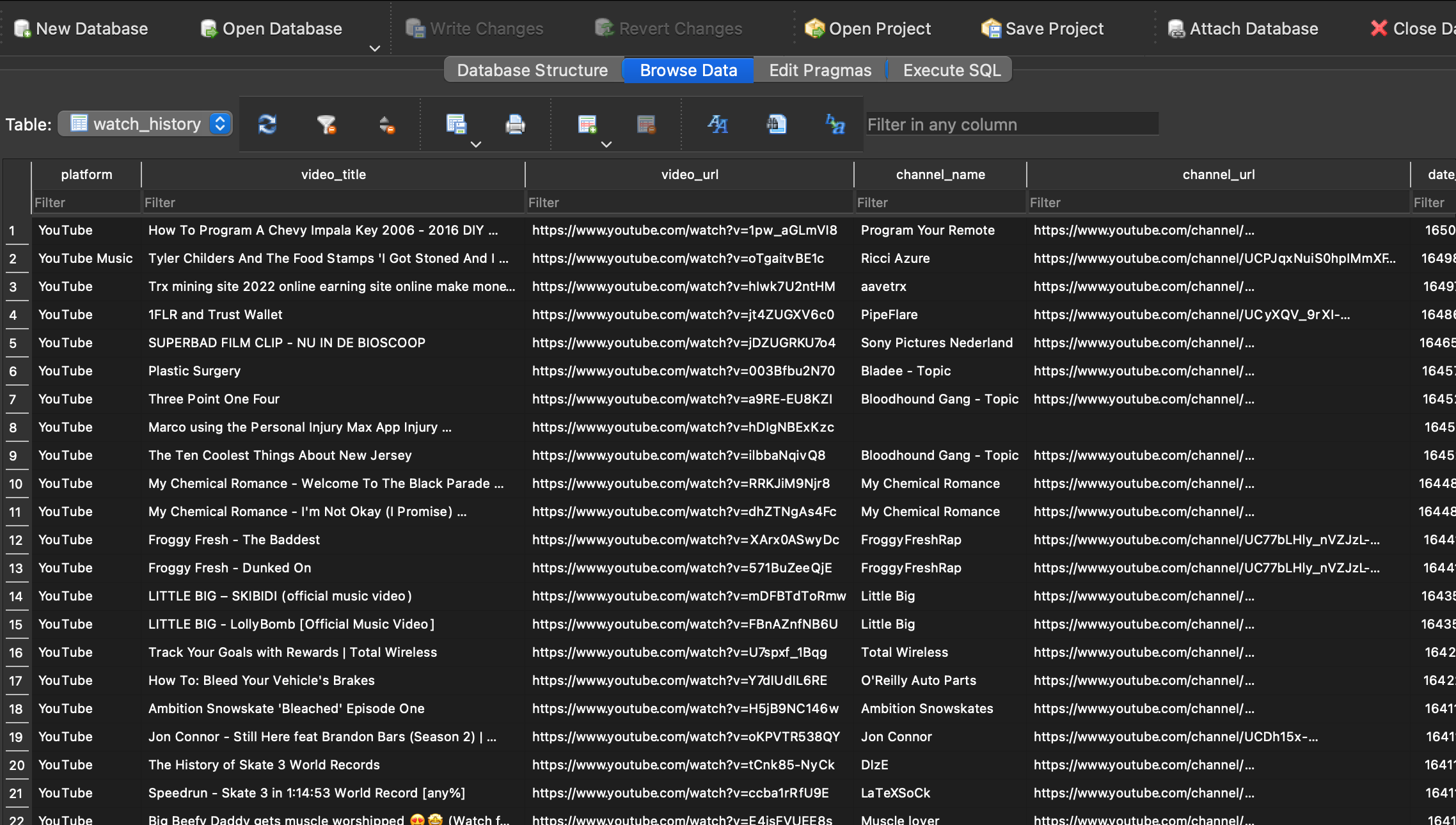
Task: Click the Save Project button
Action: pos(1043,29)
